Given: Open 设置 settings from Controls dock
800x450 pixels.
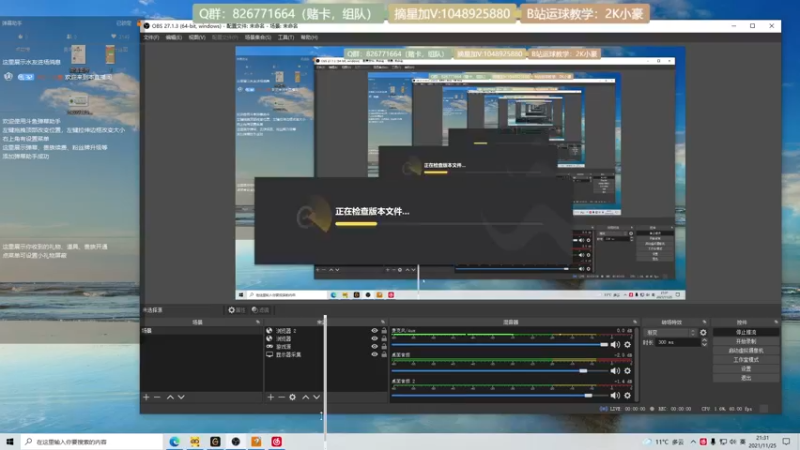Looking at the screenshot, I should (746, 369).
